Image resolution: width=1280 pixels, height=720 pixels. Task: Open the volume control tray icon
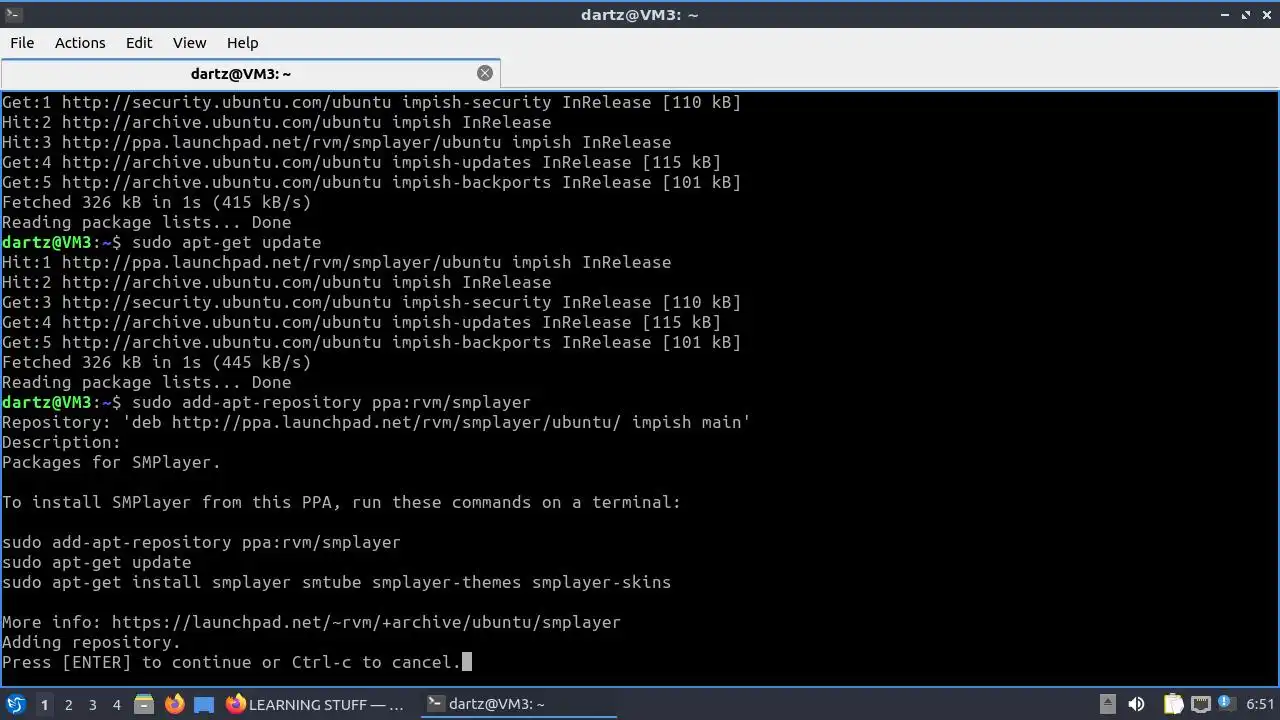[x=1136, y=705]
